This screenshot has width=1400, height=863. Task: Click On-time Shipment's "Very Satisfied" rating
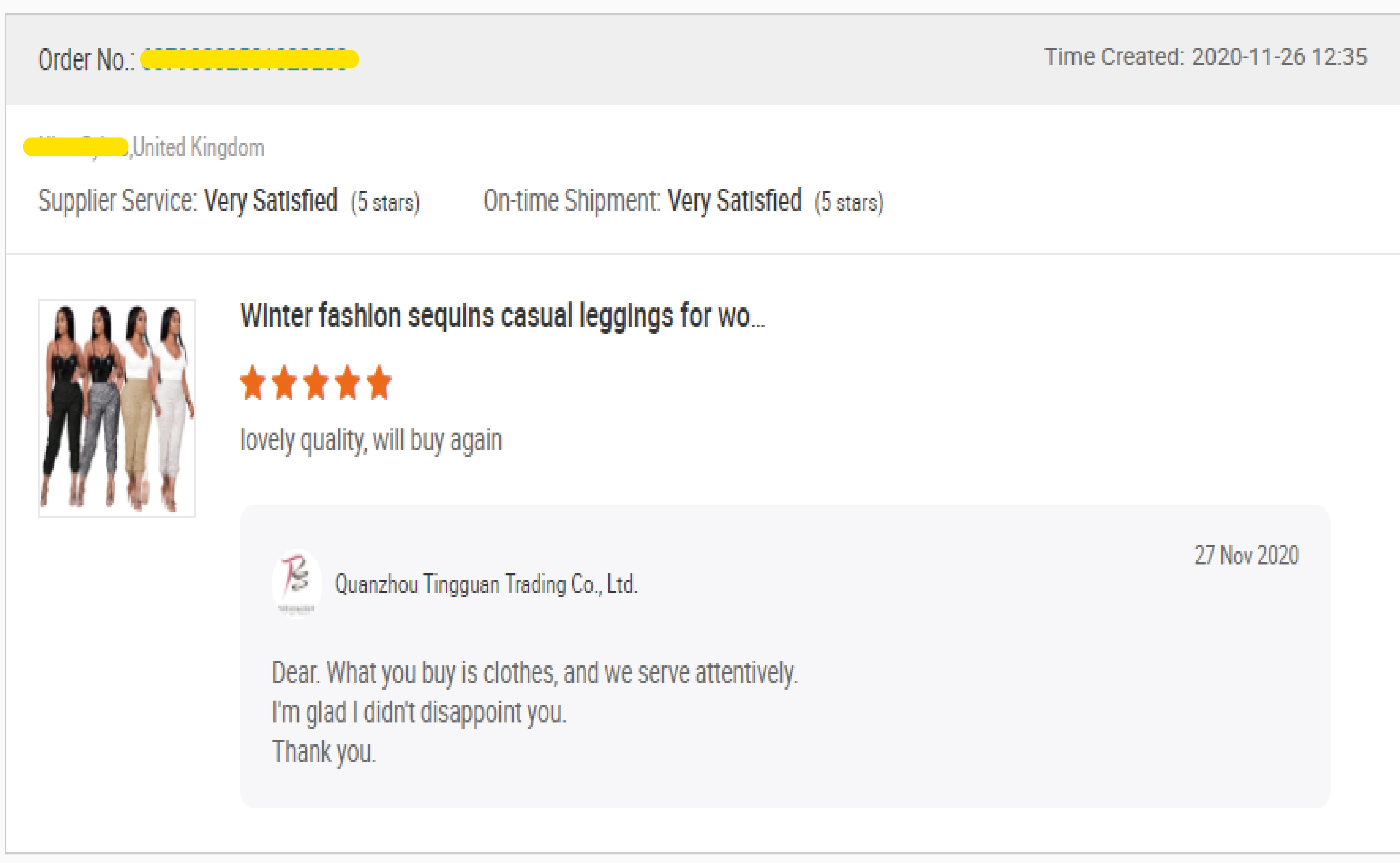pos(734,201)
